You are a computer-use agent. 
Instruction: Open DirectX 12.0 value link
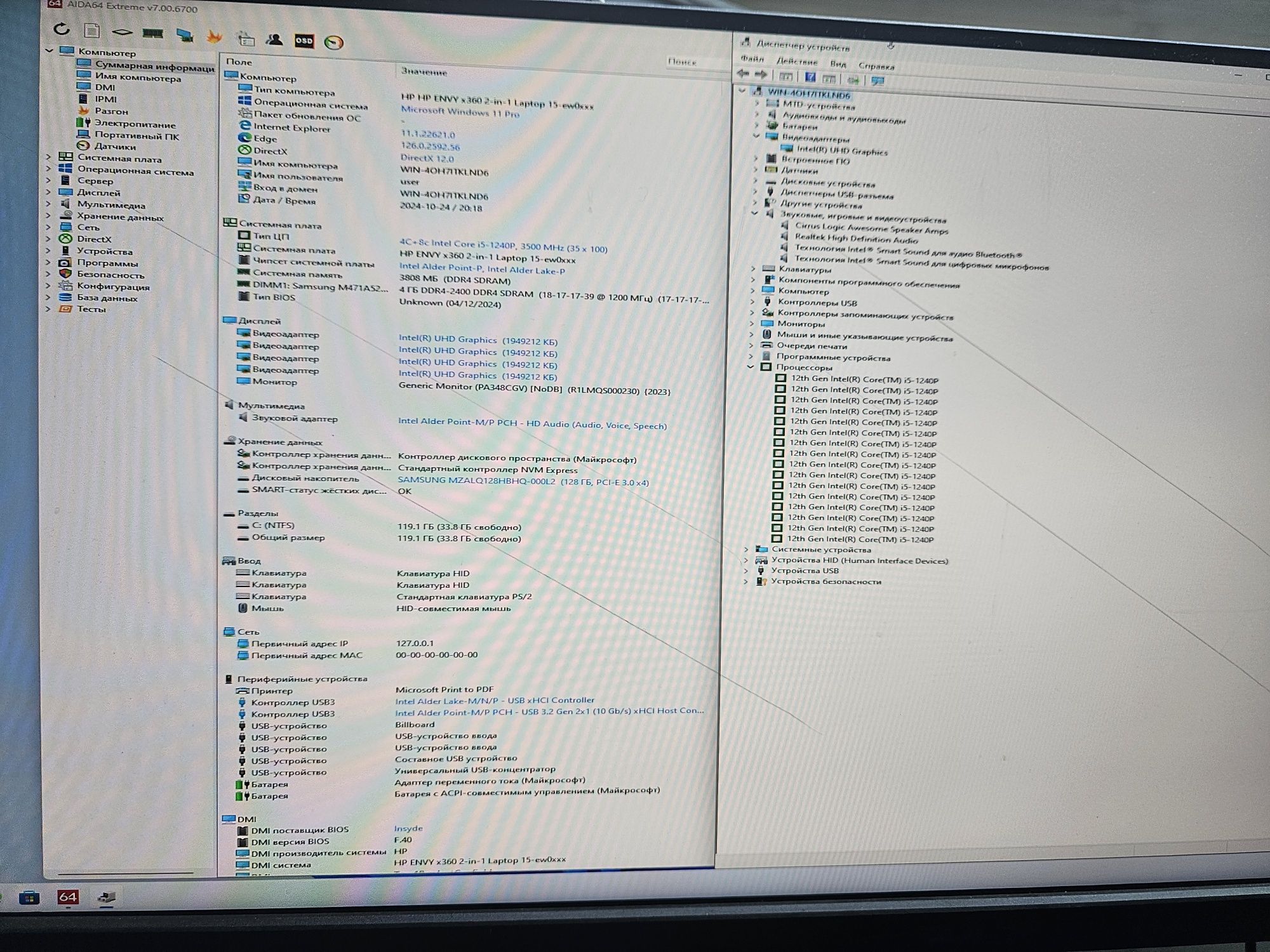click(427, 158)
